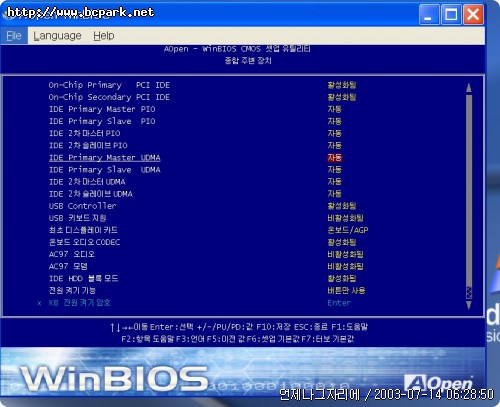The height and width of the screenshot is (407, 500).
Task: Click 활성화됨 value of IDE HDD block mode
Action: point(342,278)
